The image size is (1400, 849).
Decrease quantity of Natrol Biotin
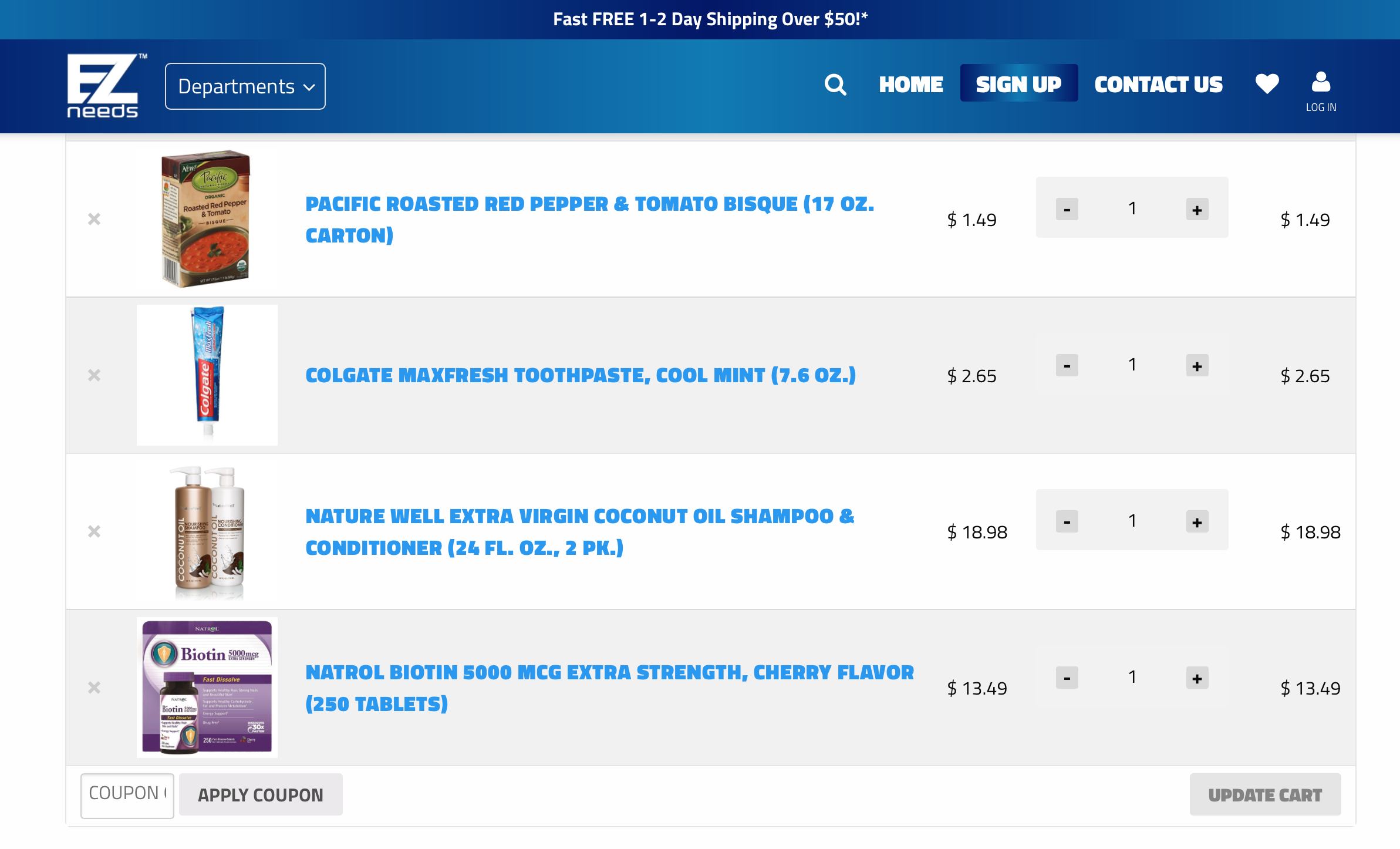pyautogui.click(x=1067, y=678)
